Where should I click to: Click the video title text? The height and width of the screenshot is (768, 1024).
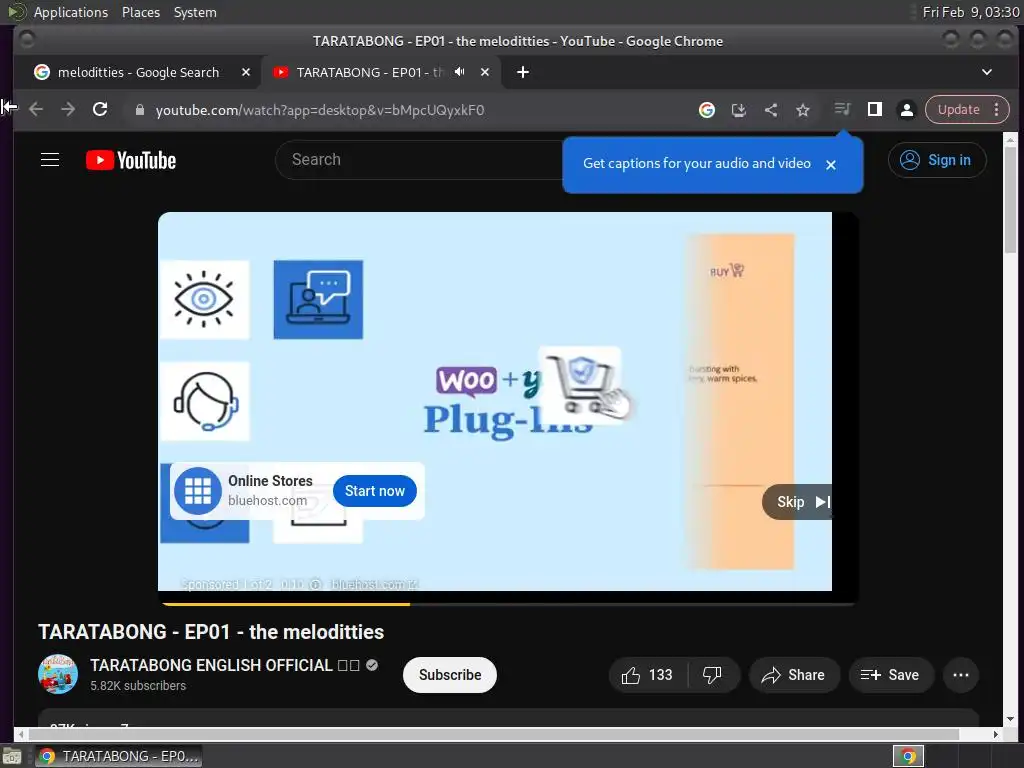[x=211, y=632]
